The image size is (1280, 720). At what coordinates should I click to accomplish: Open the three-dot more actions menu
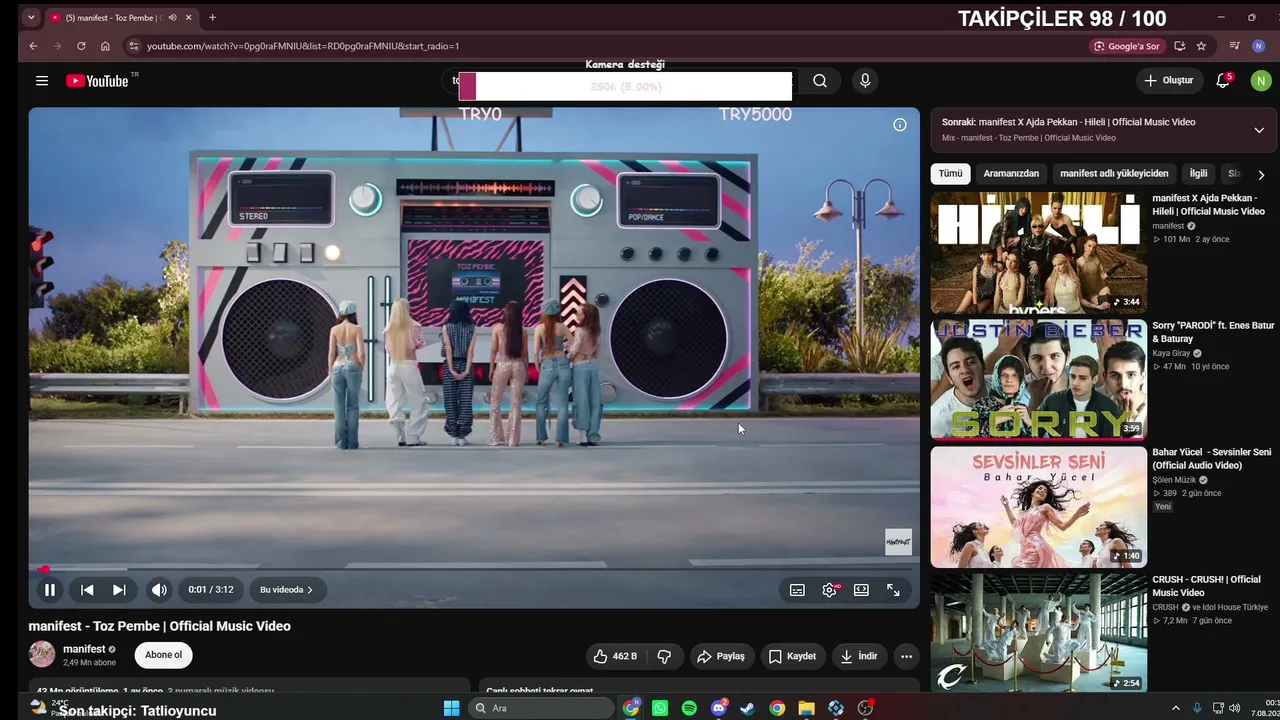906,656
